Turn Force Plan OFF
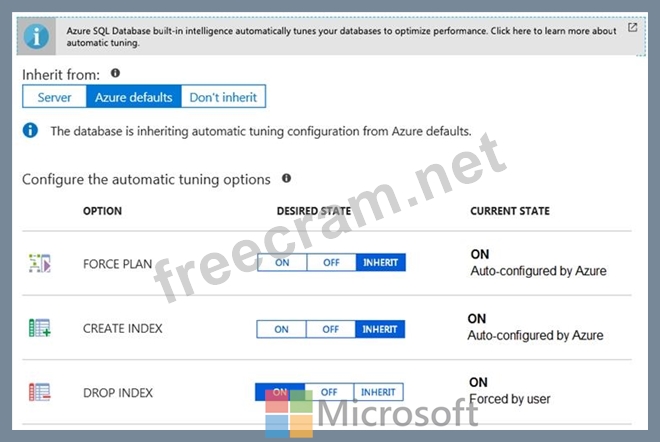This screenshot has height=442, width=660. (331, 263)
